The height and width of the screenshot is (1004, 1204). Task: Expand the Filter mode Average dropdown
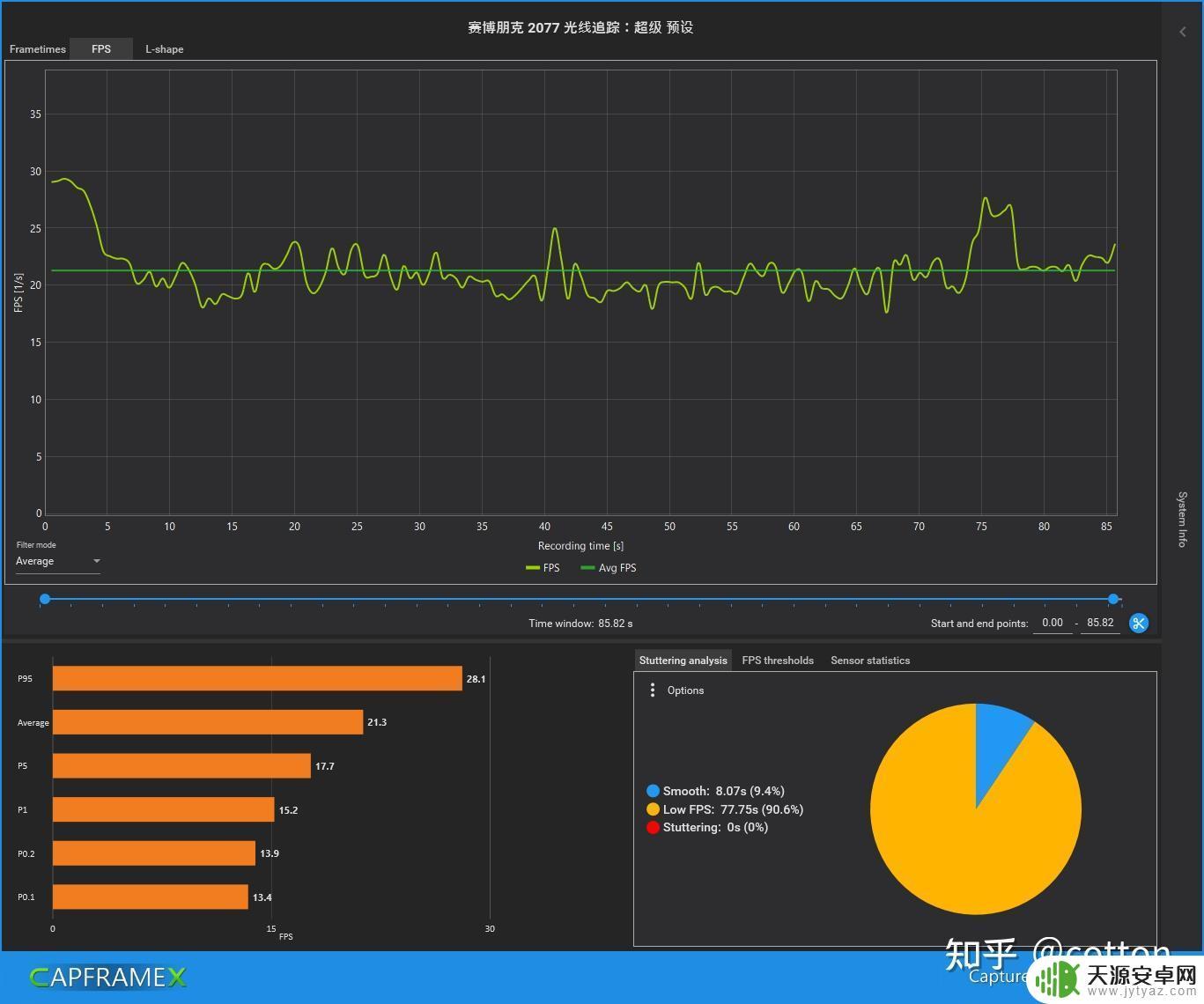tap(58, 561)
